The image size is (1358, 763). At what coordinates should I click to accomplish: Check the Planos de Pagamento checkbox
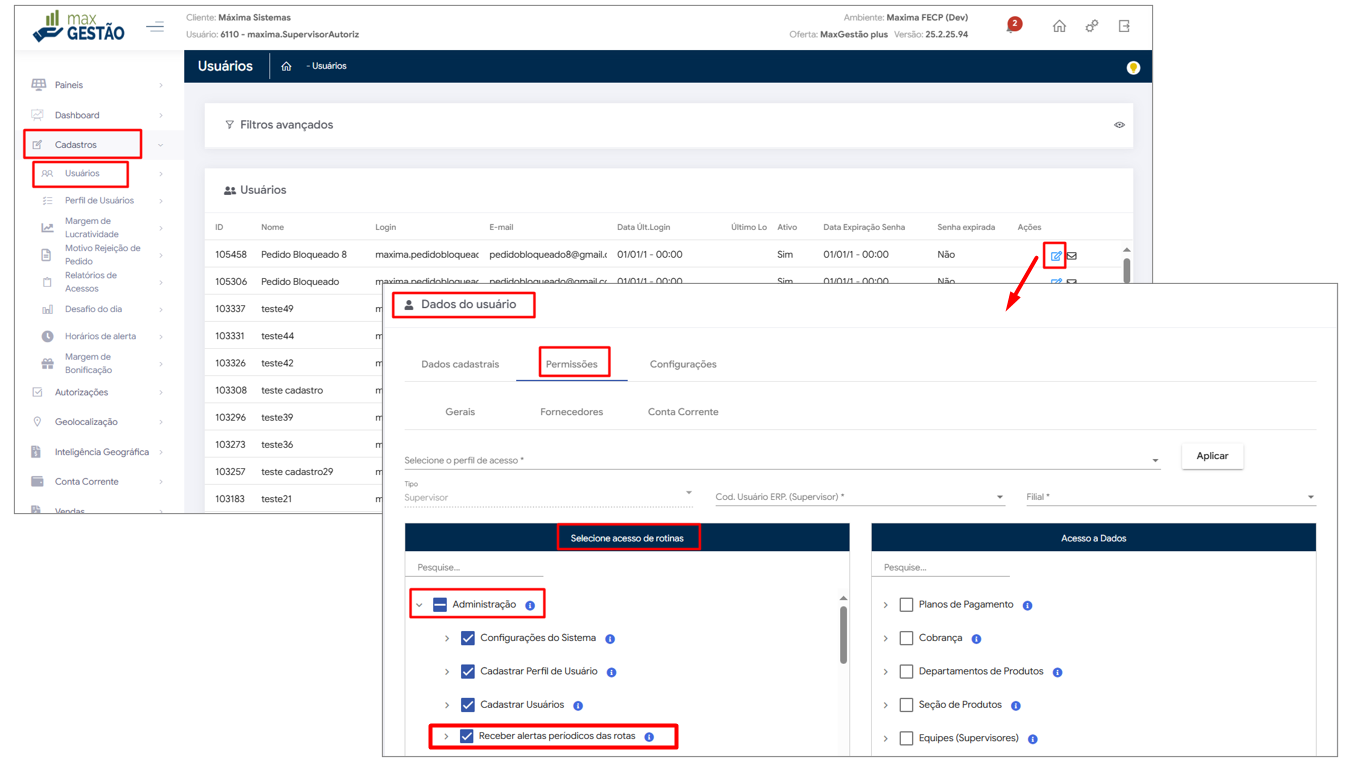point(906,605)
